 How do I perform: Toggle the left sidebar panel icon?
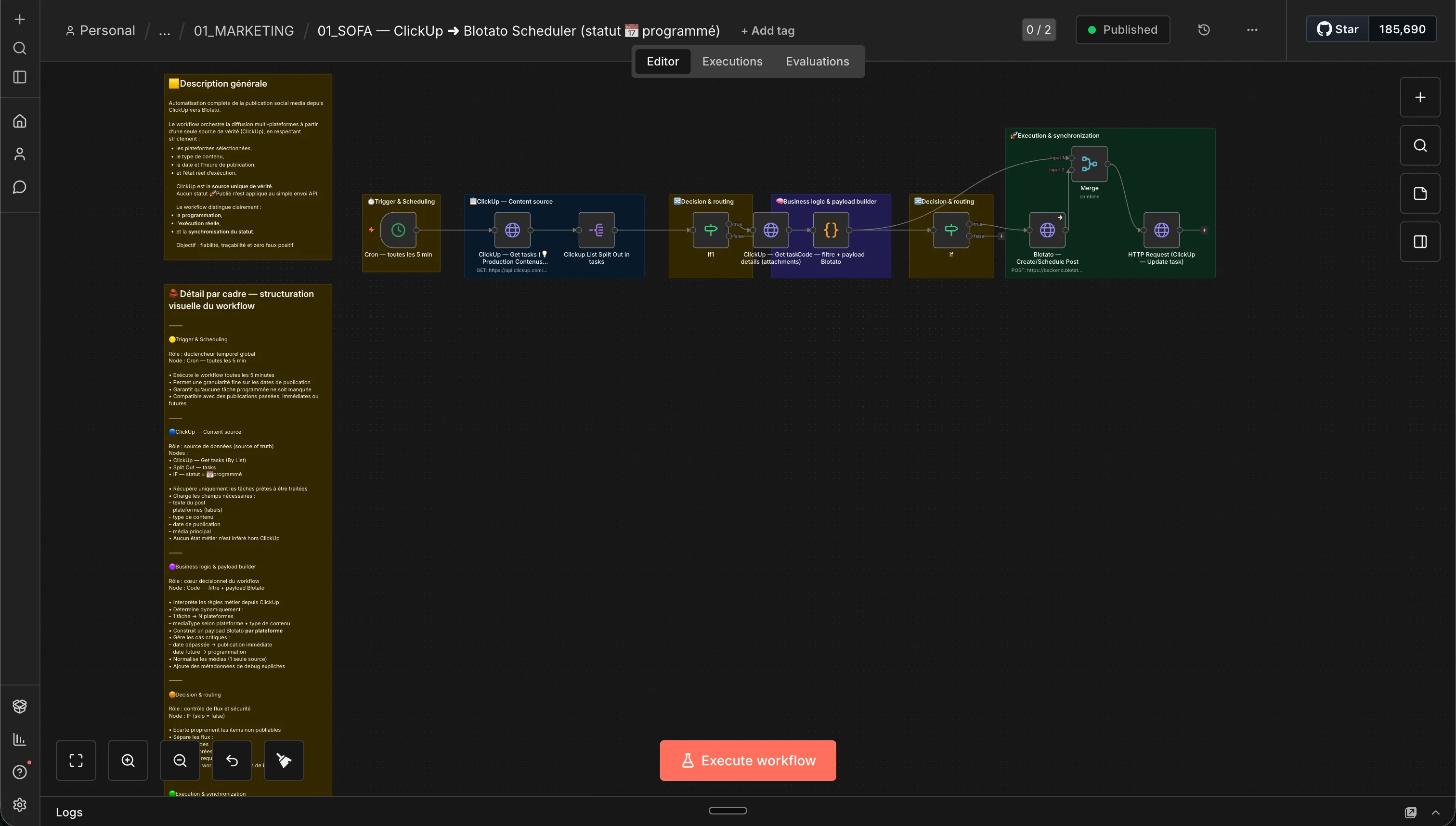20,77
